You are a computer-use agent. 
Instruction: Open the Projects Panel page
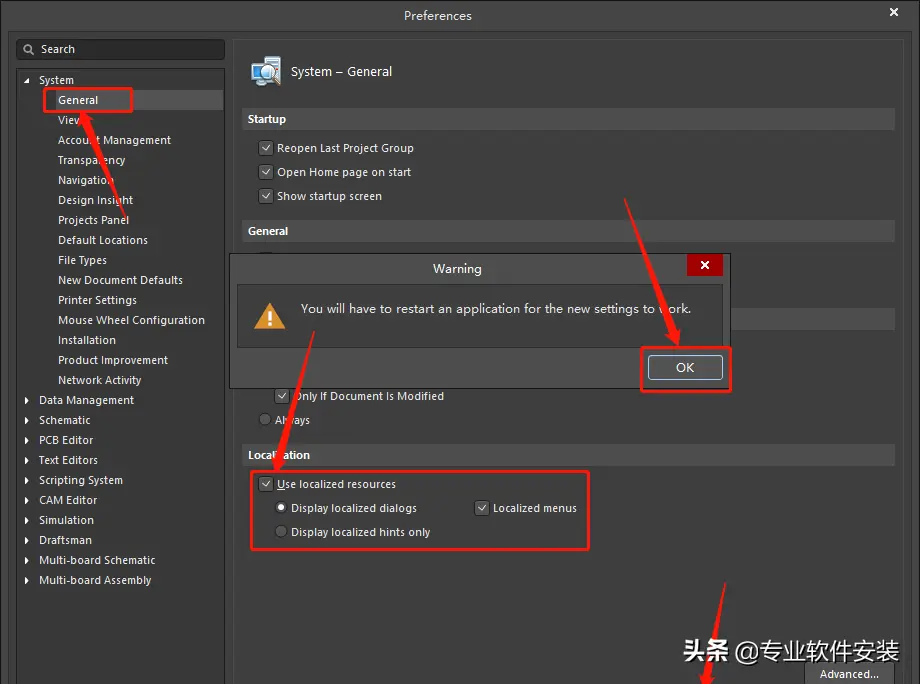pos(93,220)
